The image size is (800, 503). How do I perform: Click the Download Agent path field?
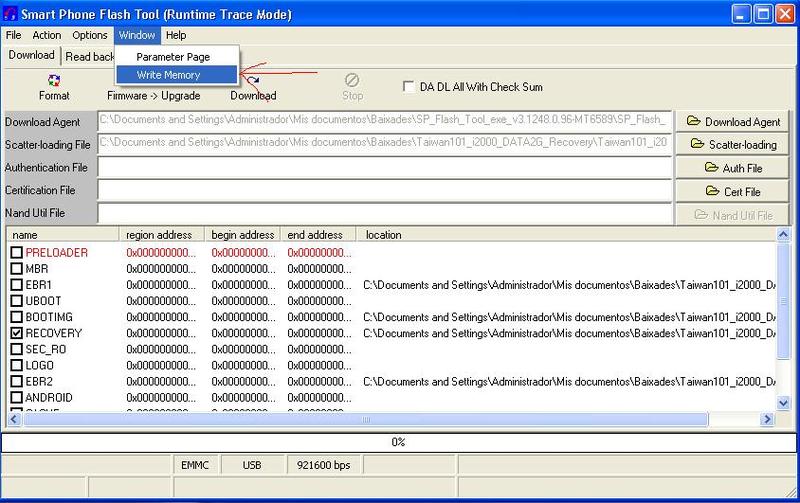(x=385, y=120)
